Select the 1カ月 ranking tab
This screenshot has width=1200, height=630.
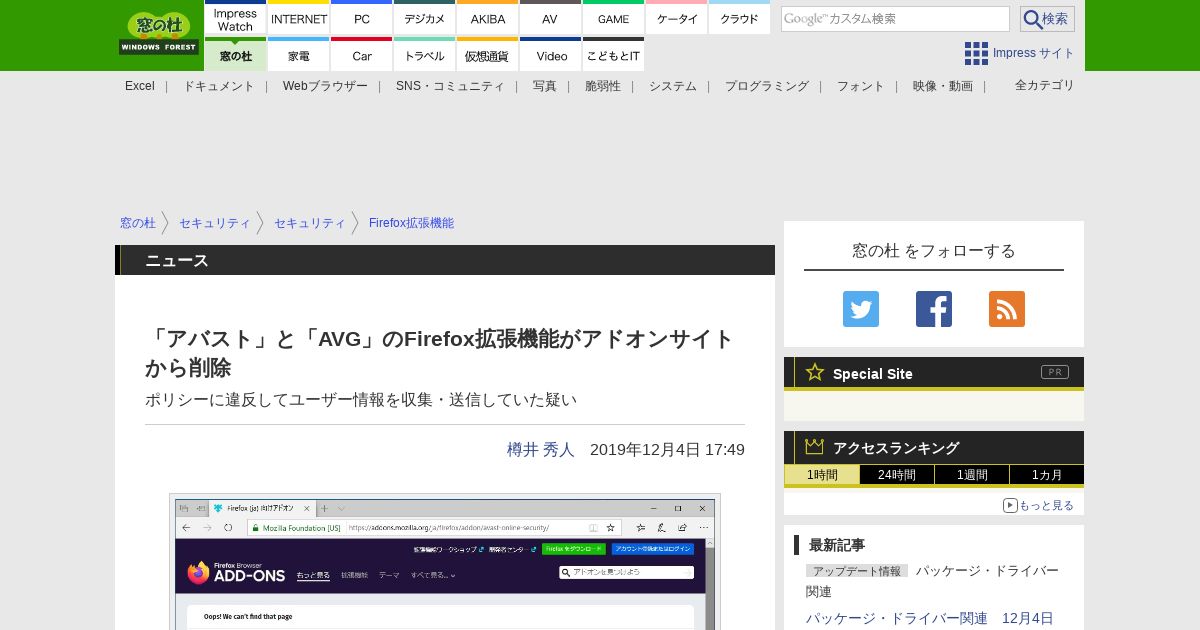click(1047, 475)
